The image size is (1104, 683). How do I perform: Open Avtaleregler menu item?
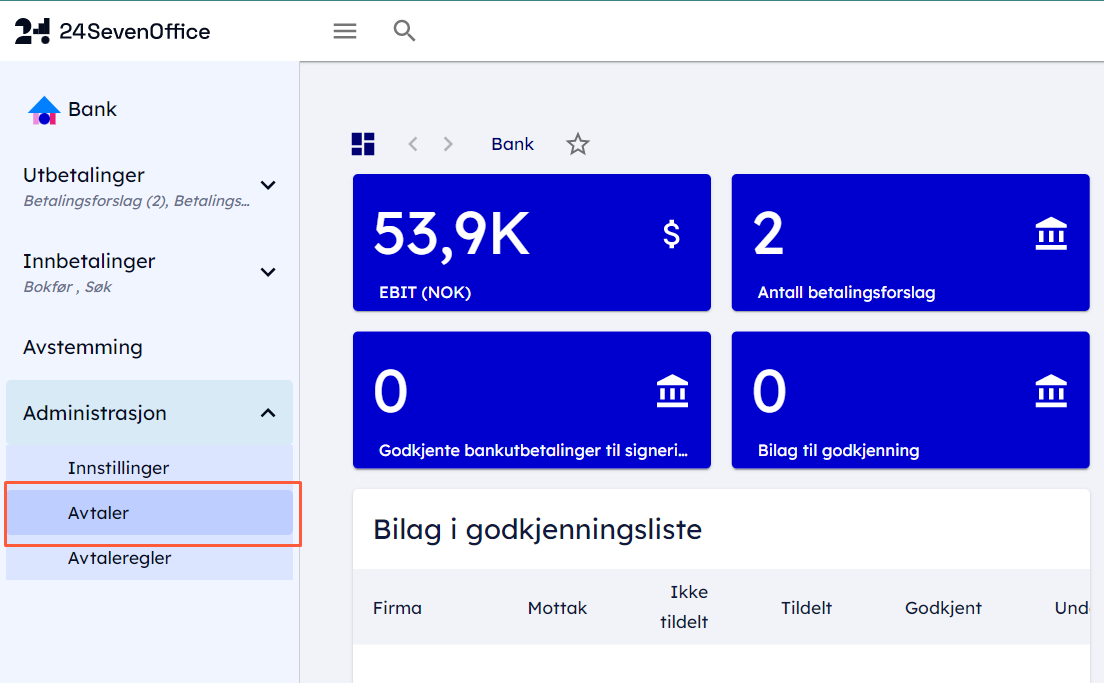119,558
